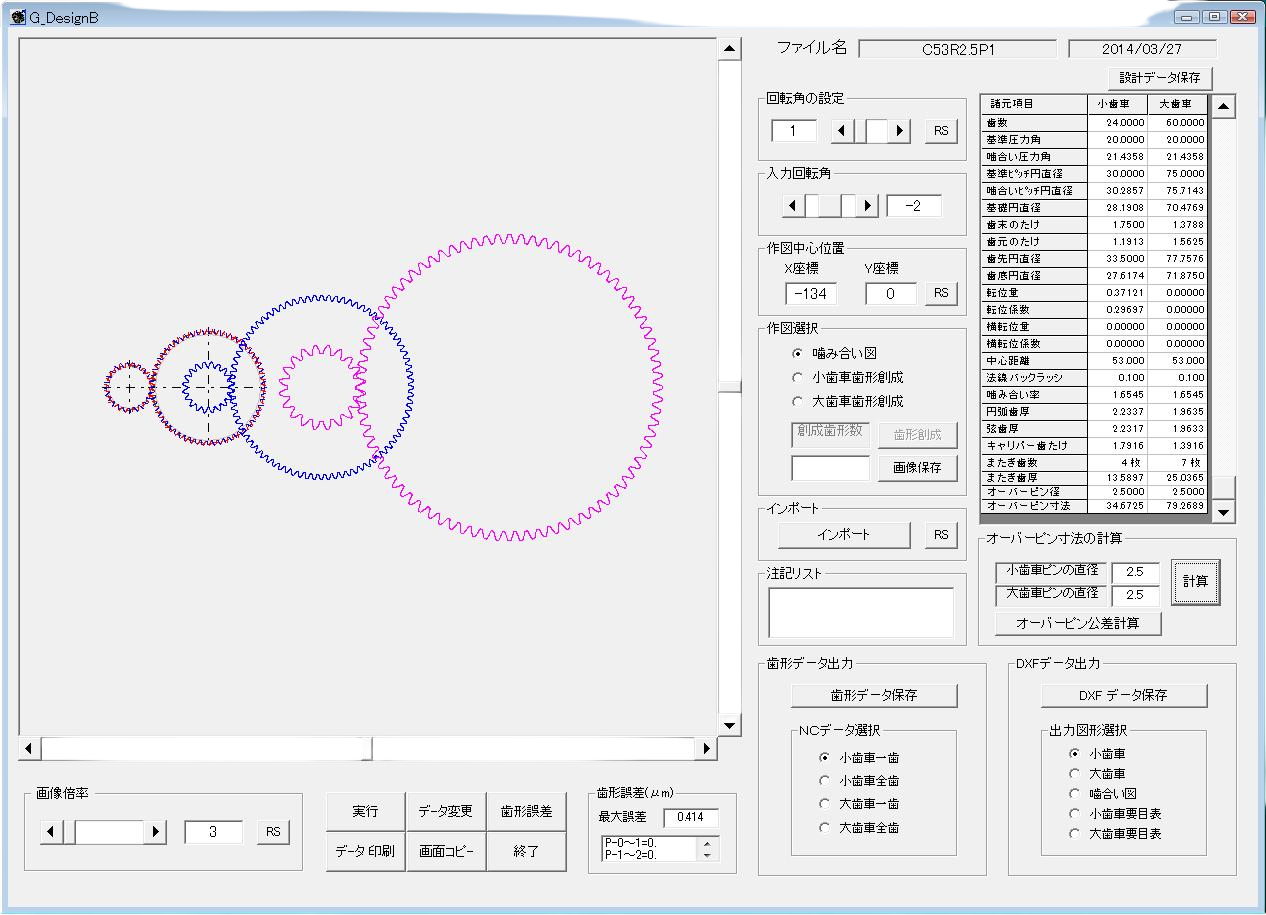Select 小歯車歯形創成 drawing option
The height and width of the screenshot is (915, 1266).
point(797,377)
